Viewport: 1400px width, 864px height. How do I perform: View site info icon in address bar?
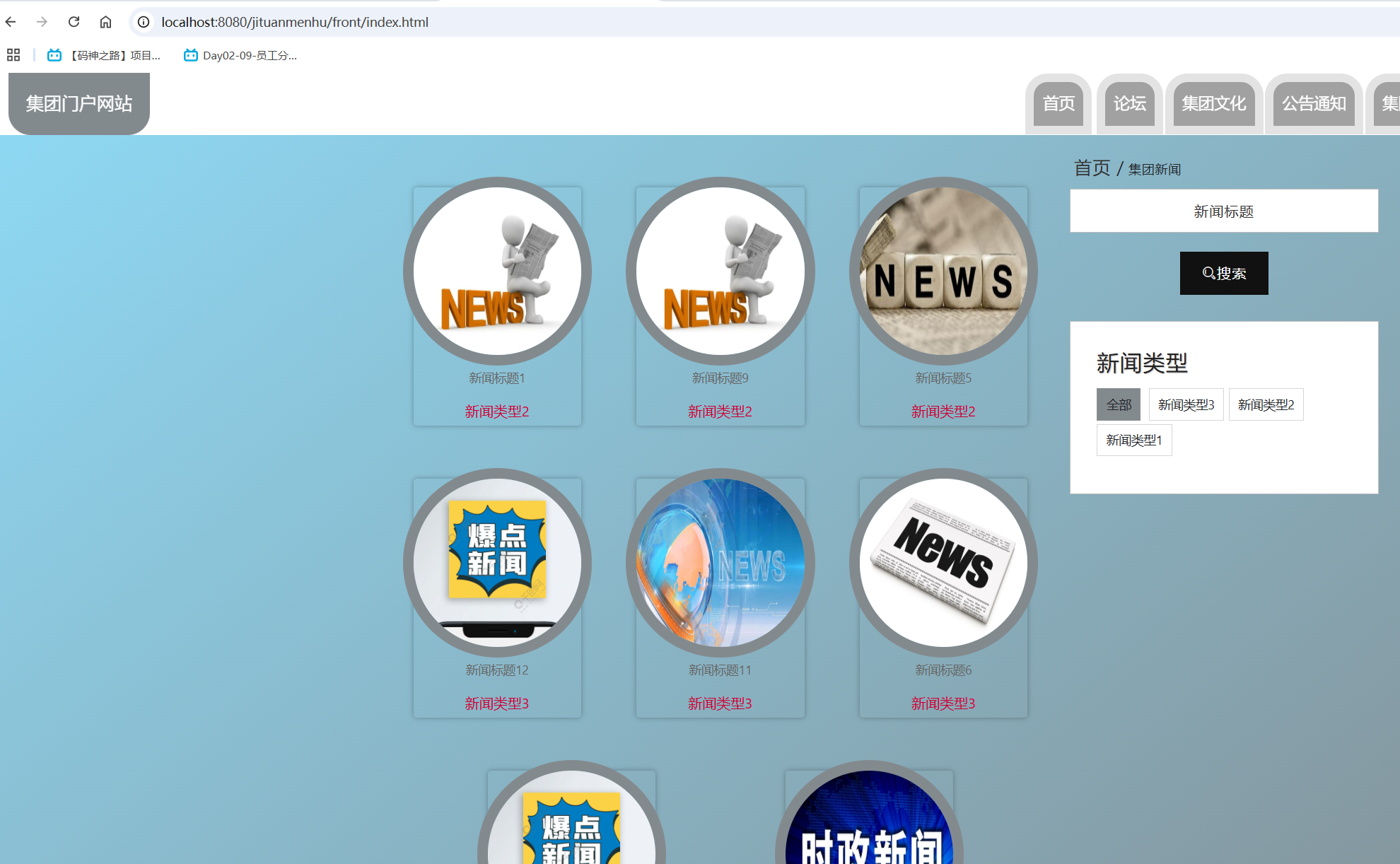[144, 22]
